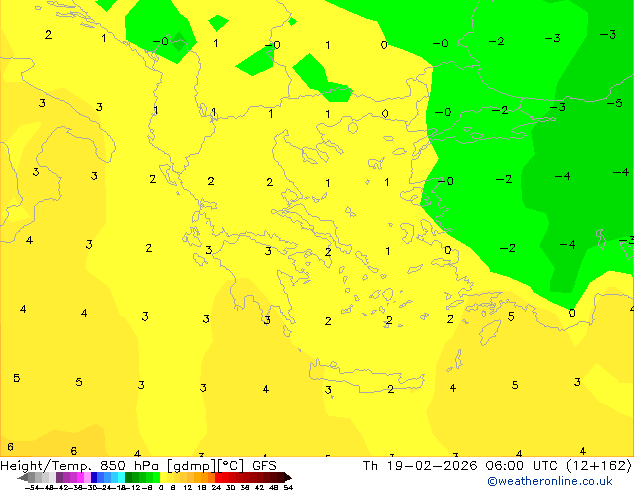Select the '(12+162)' forecast offset

click(x=599, y=466)
